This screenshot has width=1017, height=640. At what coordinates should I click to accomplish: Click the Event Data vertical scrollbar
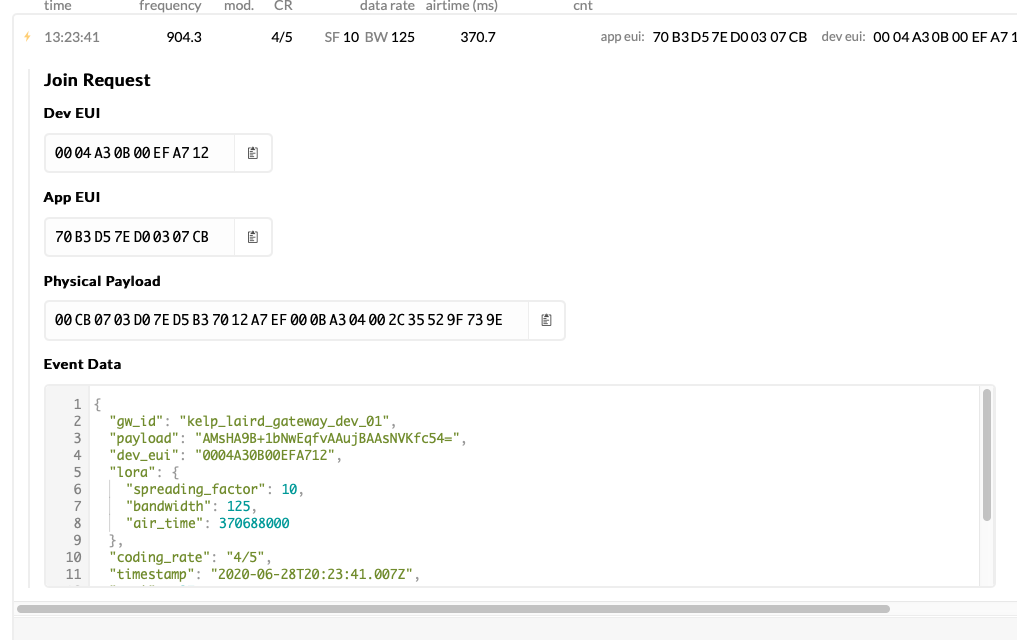click(x=987, y=455)
